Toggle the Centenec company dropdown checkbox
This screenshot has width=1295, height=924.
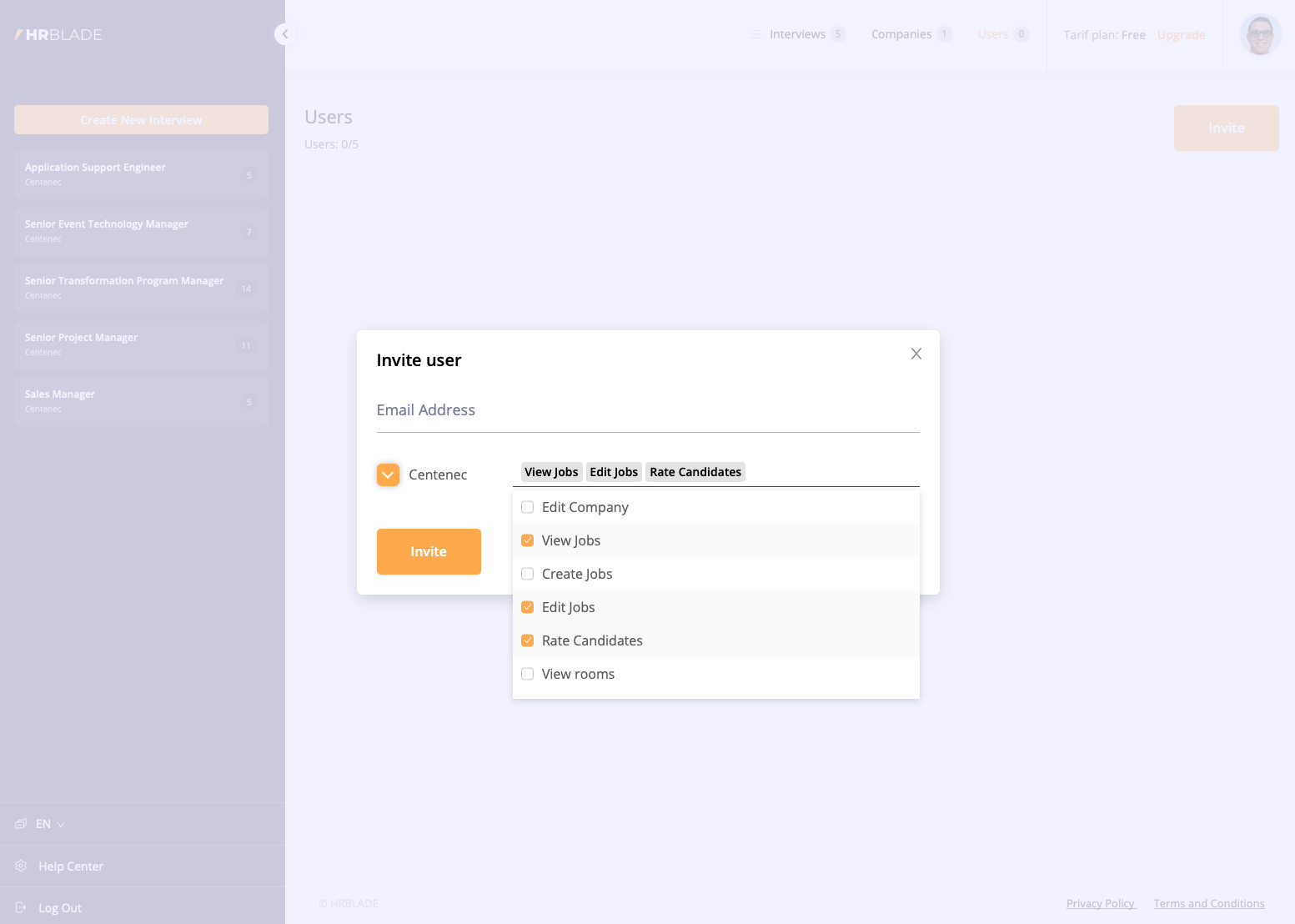pos(388,475)
